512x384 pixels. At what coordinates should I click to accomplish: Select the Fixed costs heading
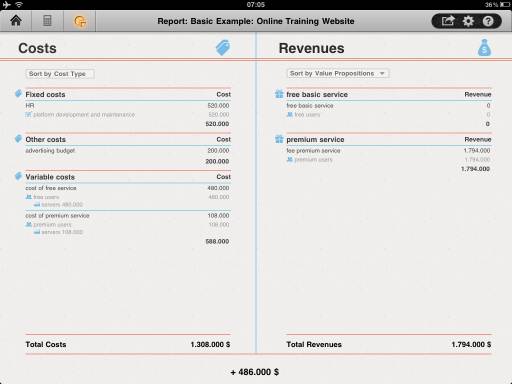45,95
